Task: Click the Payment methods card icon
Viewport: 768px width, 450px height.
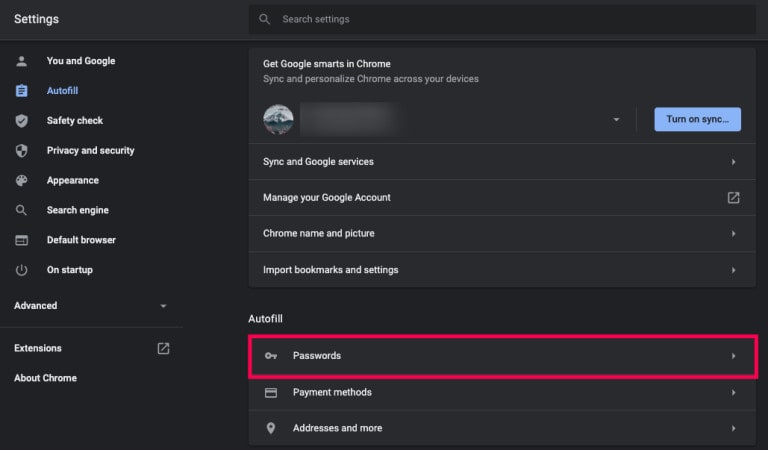Action: [270, 393]
